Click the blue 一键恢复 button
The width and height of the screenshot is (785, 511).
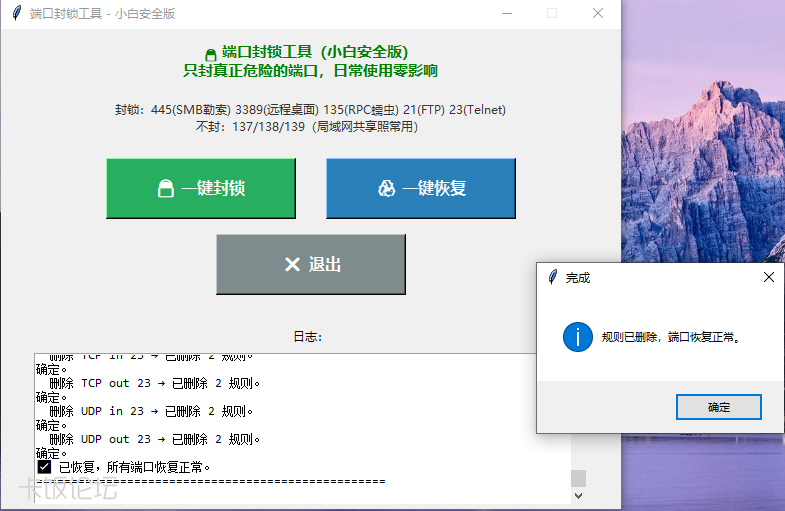click(421, 188)
